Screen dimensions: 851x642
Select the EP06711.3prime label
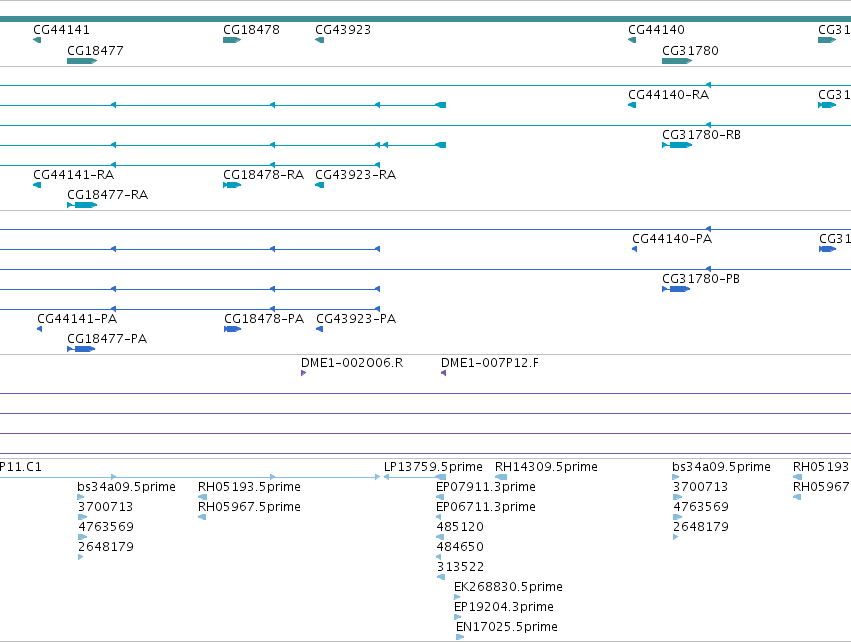[x=486, y=507]
